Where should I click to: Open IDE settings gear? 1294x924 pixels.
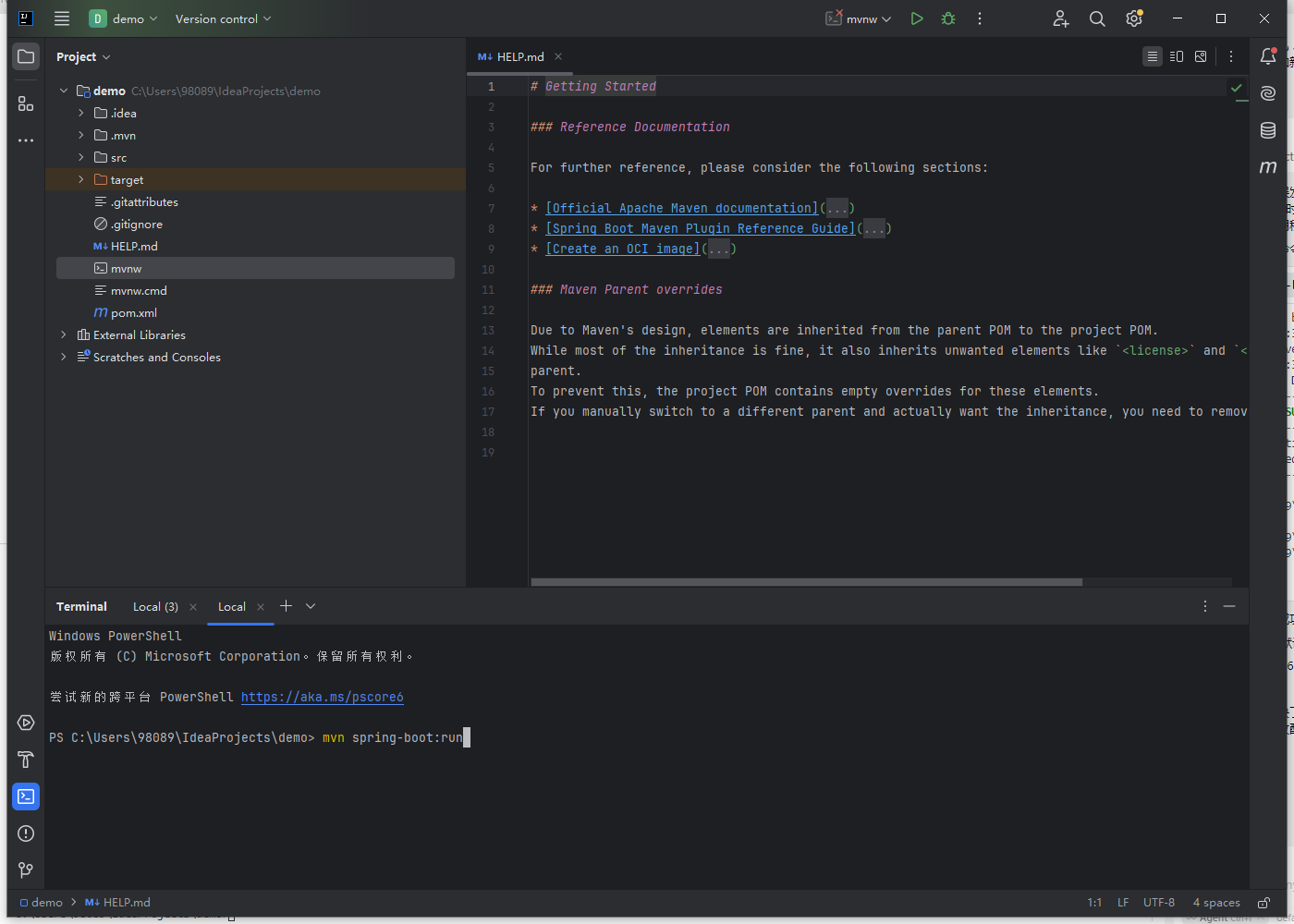tap(1134, 18)
